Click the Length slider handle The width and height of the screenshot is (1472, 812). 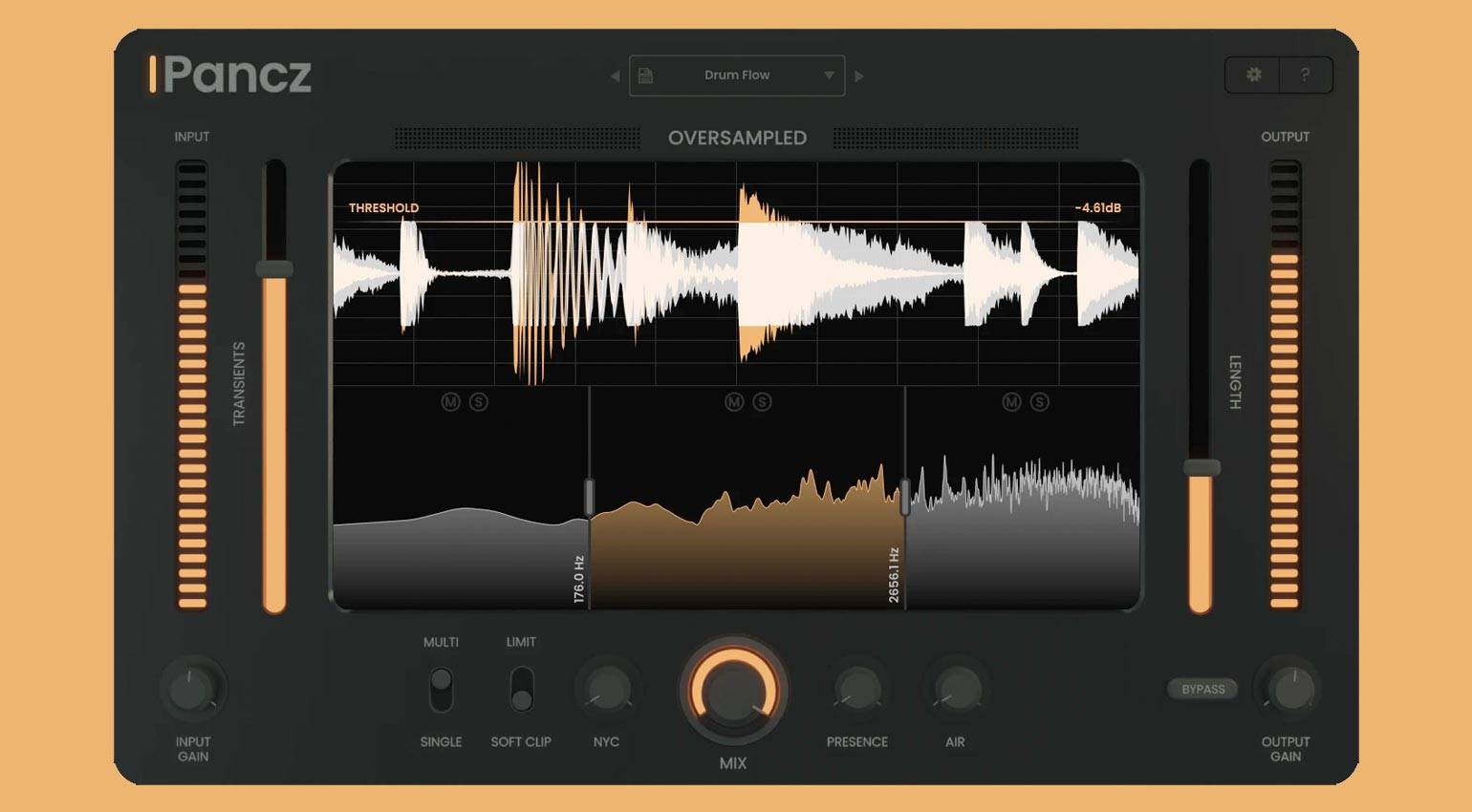(1201, 467)
